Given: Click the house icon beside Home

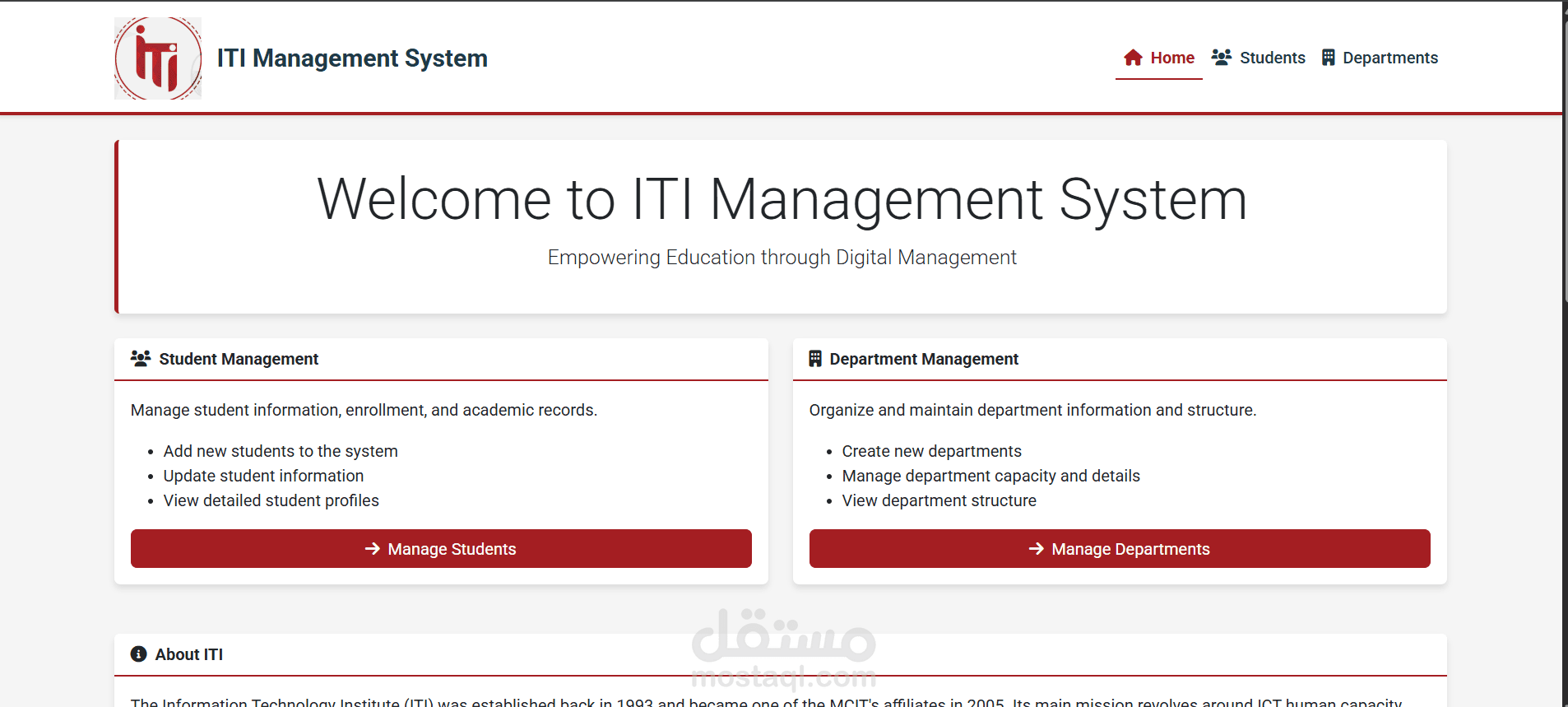Looking at the screenshot, I should [1134, 58].
